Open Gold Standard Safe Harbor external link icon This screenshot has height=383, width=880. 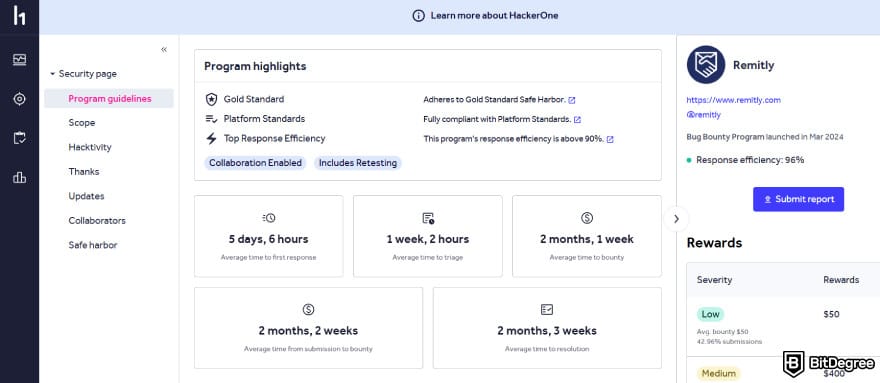(572, 100)
